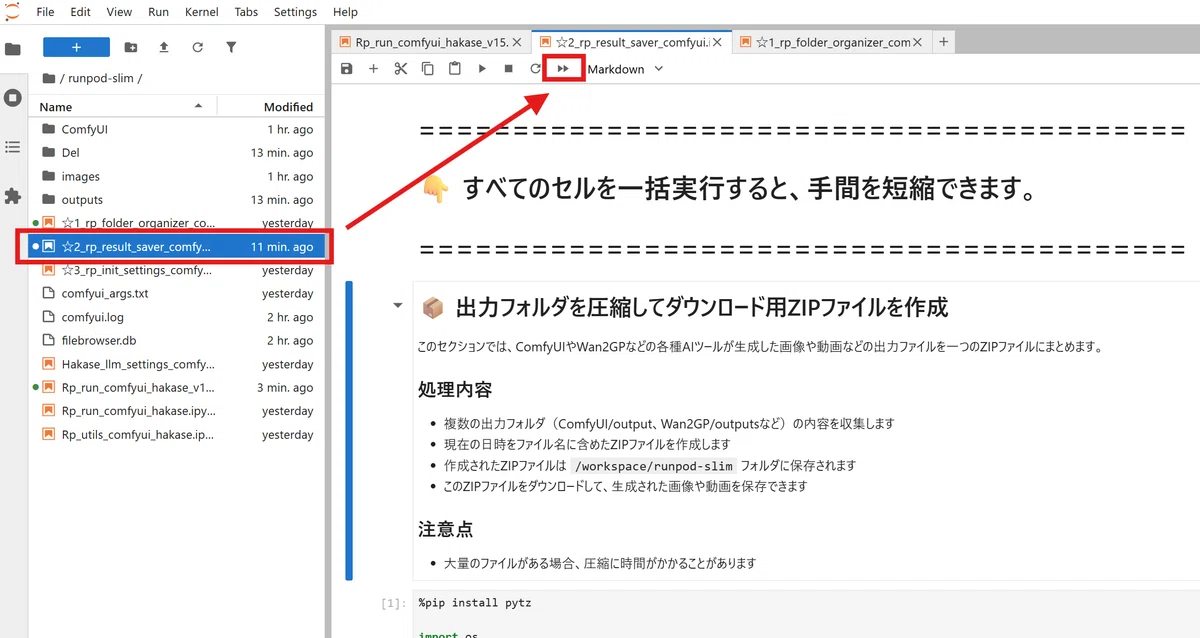
Task: Sort files by Modified column
Action: 270,107
